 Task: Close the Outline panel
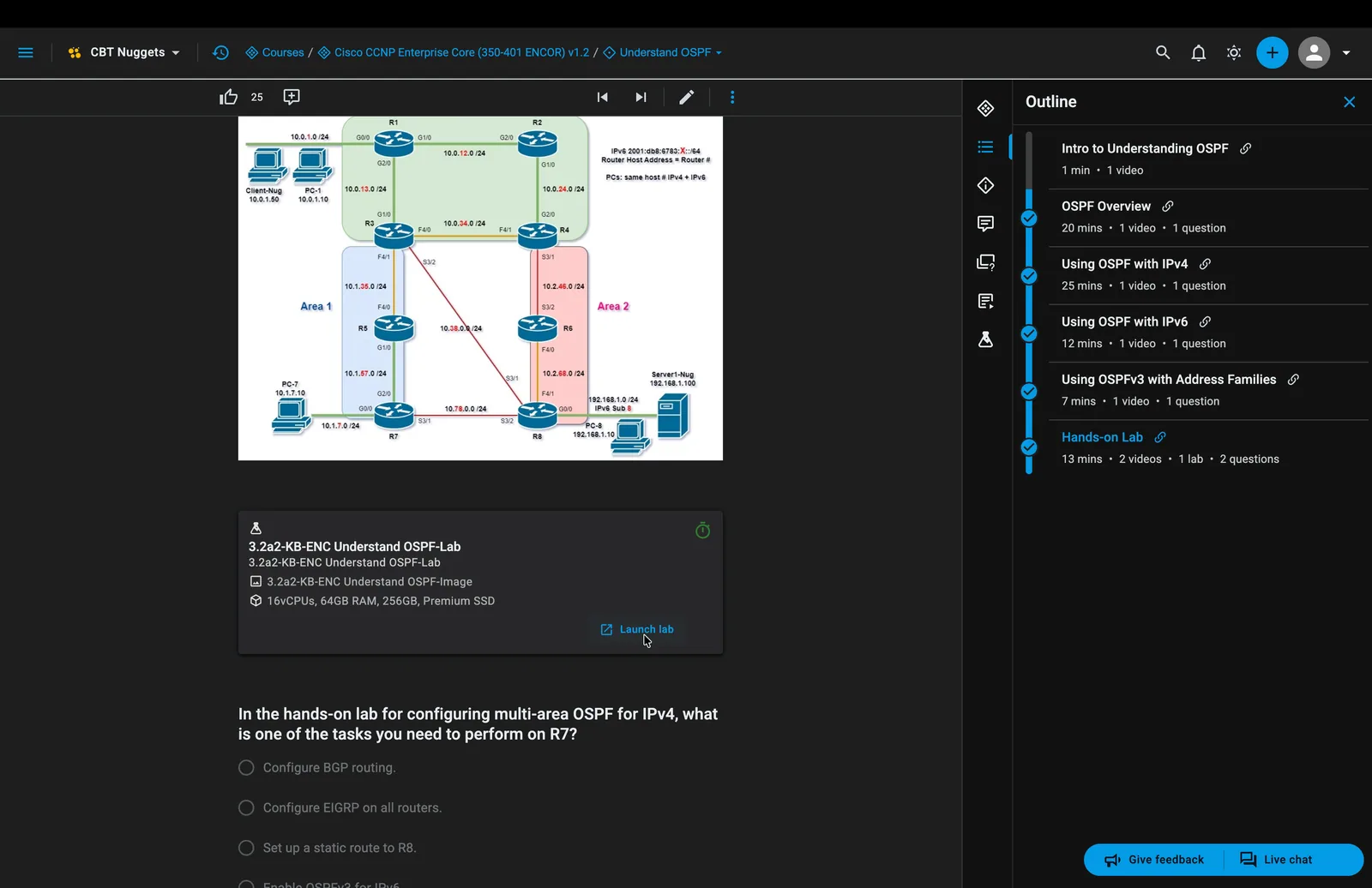click(x=1350, y=102)
